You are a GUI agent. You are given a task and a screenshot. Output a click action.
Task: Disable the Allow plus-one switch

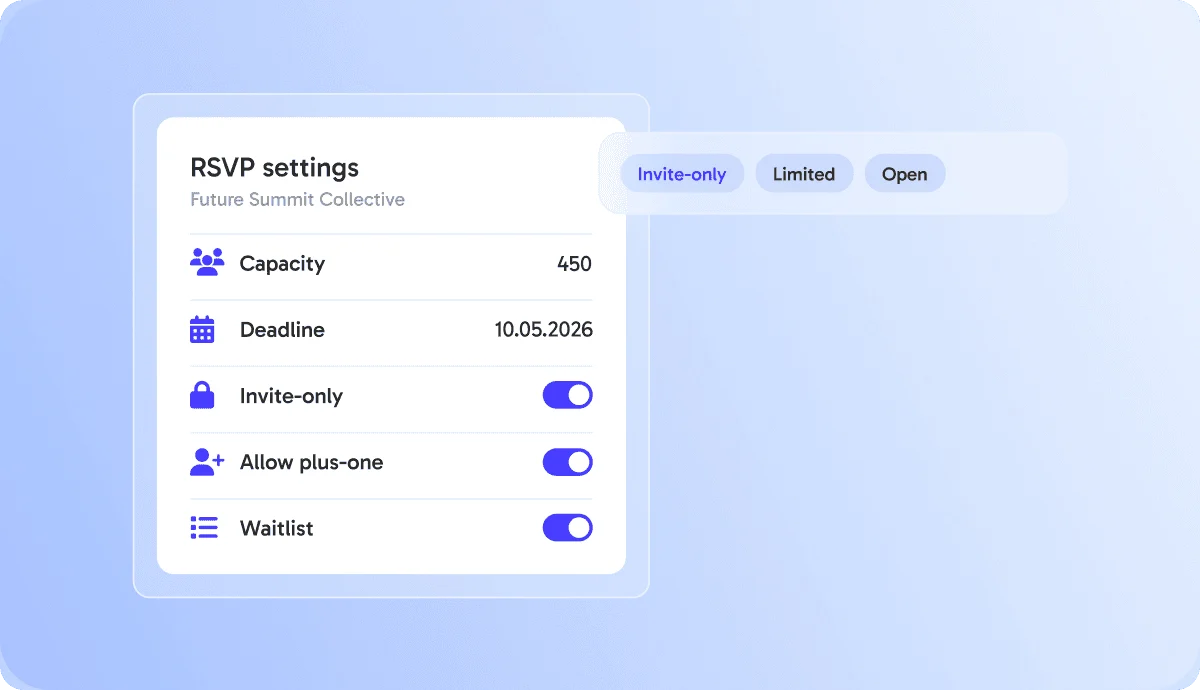[568, 462]
